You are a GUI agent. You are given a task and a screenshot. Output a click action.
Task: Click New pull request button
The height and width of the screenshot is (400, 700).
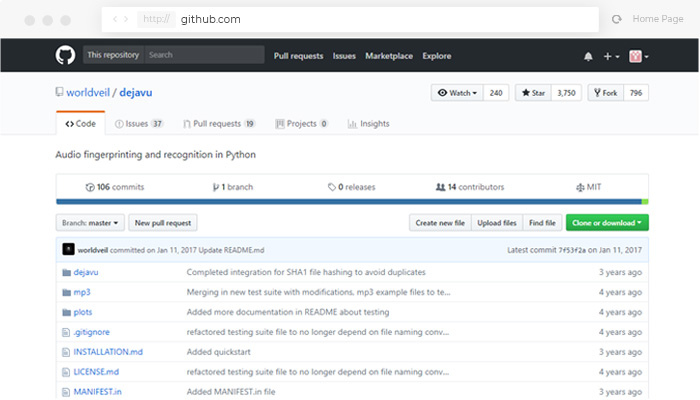(163, 223)
